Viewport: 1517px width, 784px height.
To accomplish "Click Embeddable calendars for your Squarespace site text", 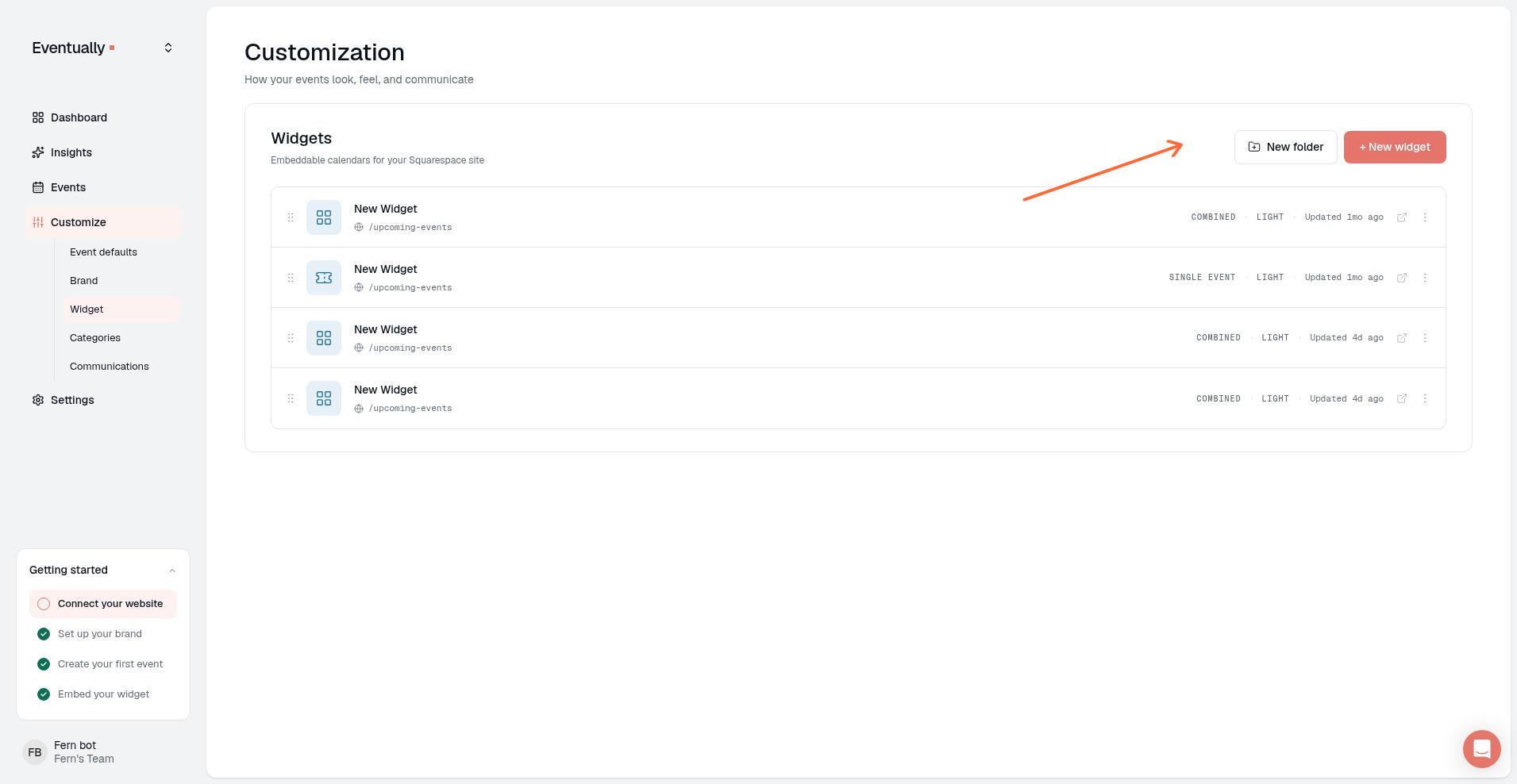I will click(x=377, y=160).
